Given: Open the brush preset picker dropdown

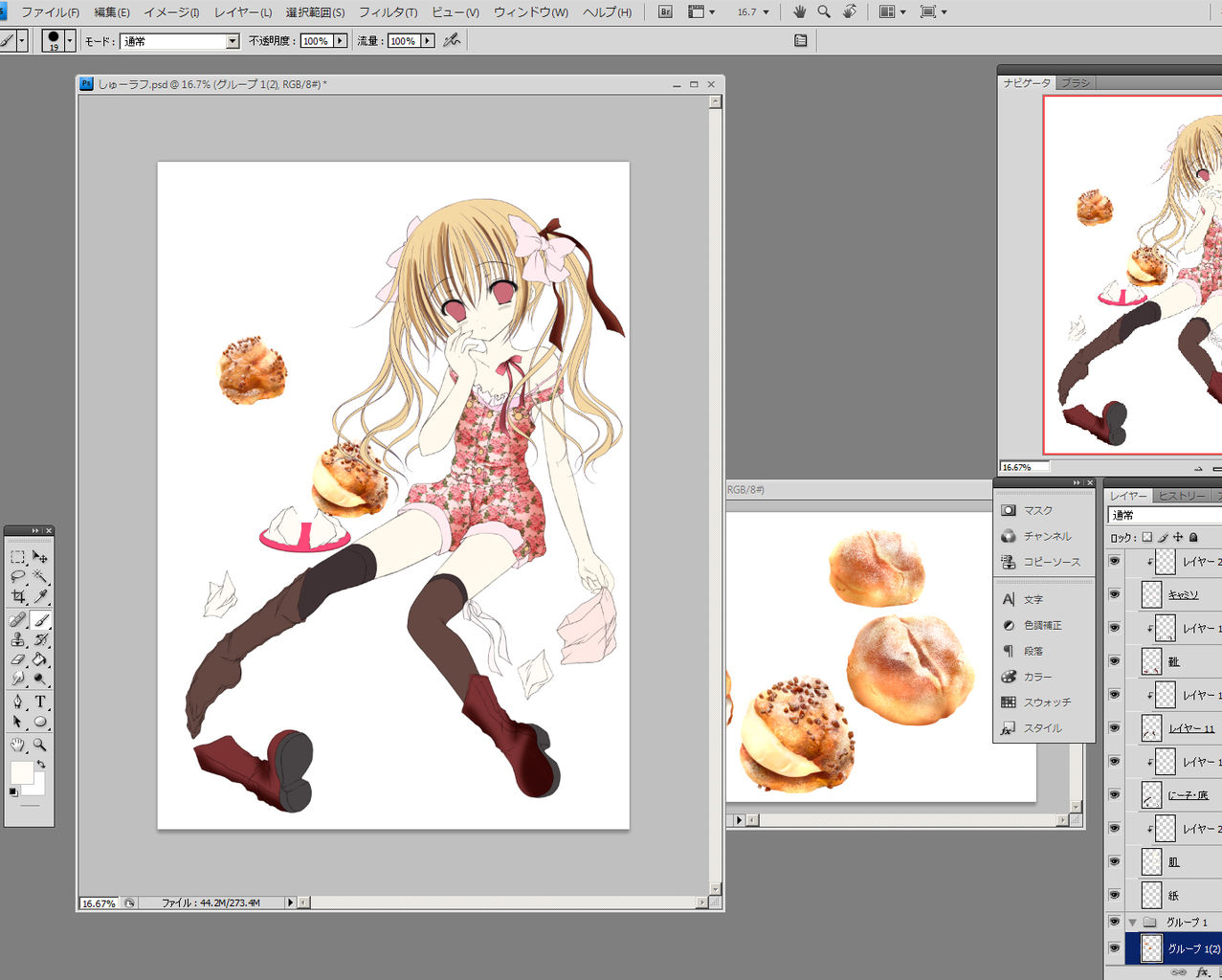Looking at the screenshot, I should 70,41.
